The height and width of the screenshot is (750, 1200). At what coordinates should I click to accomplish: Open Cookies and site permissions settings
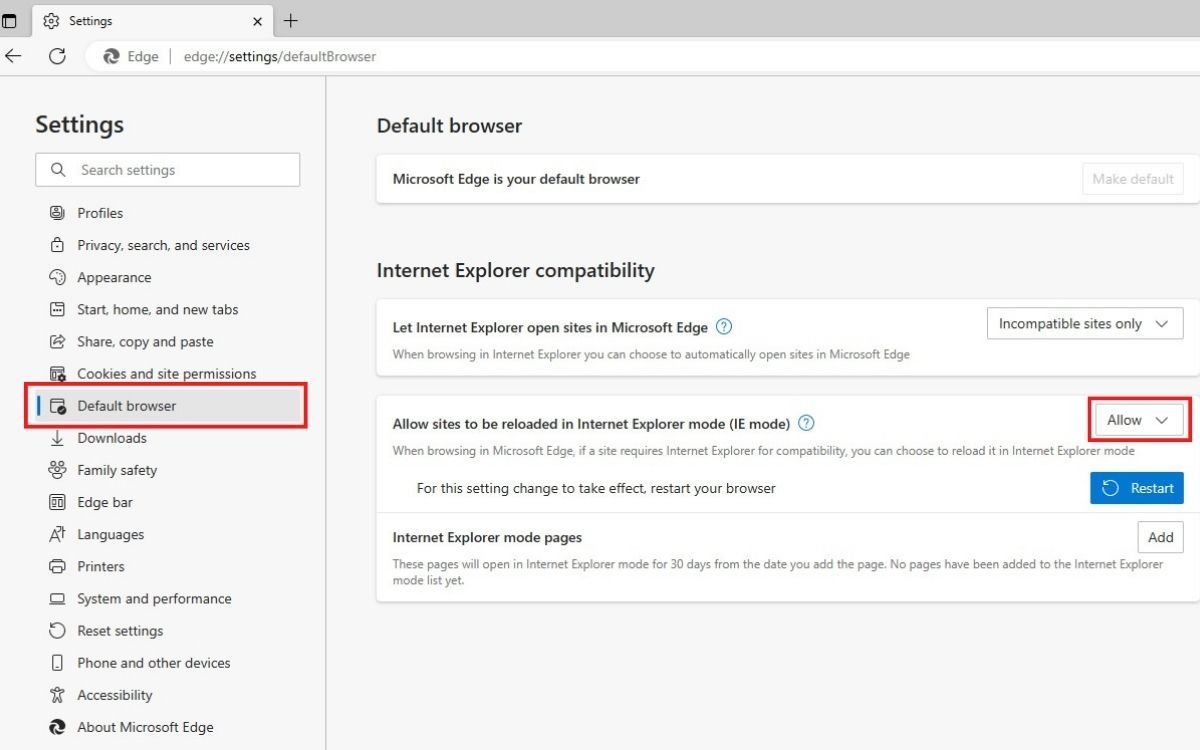[165, 373]
